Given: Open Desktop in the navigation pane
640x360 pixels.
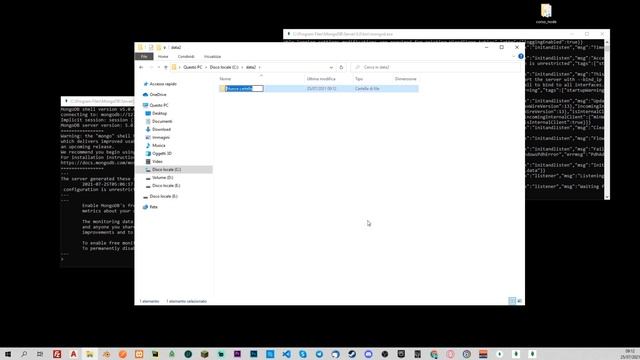Looking at the screenshot, I should coord(159,113).
